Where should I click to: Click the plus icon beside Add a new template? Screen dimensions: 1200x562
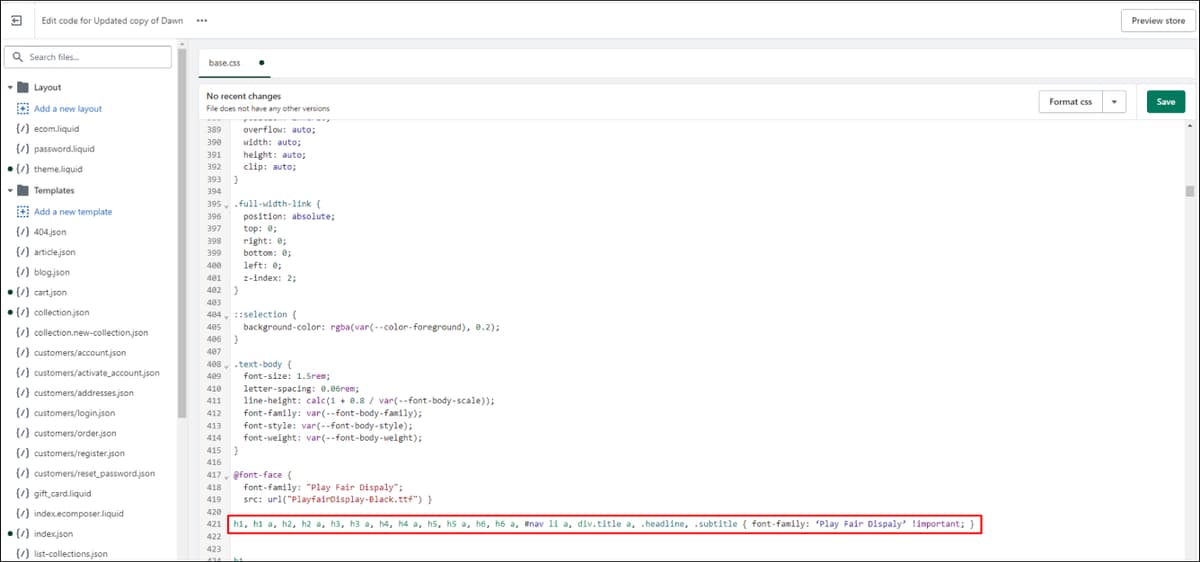coord(22,211)
